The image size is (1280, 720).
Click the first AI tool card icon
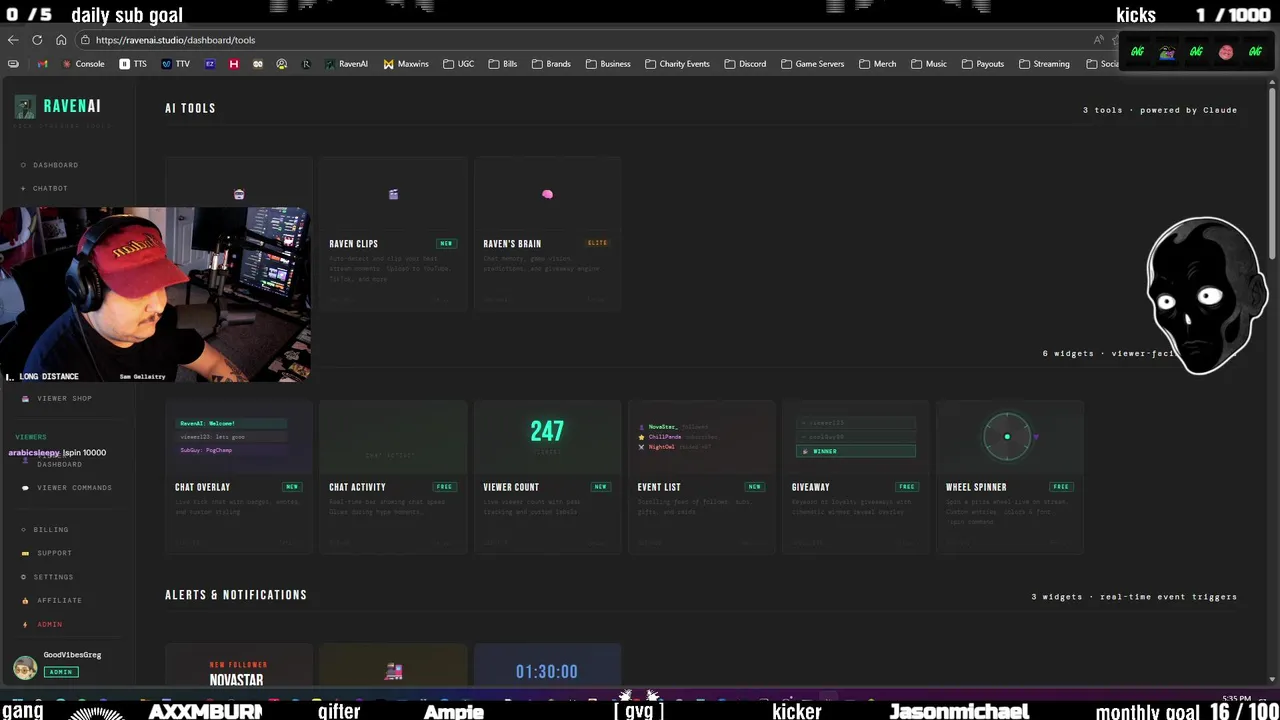point(239,194)
